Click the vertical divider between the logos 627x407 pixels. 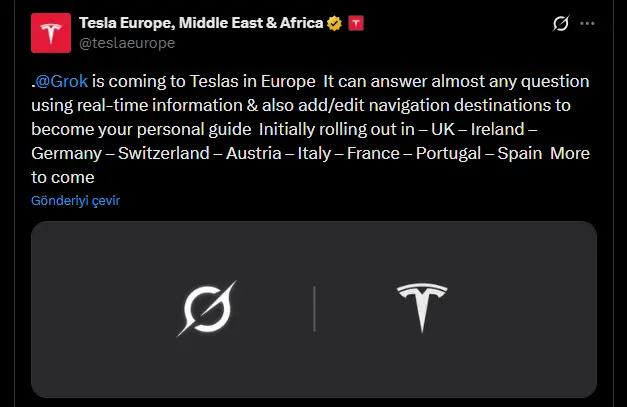point(315,308)
